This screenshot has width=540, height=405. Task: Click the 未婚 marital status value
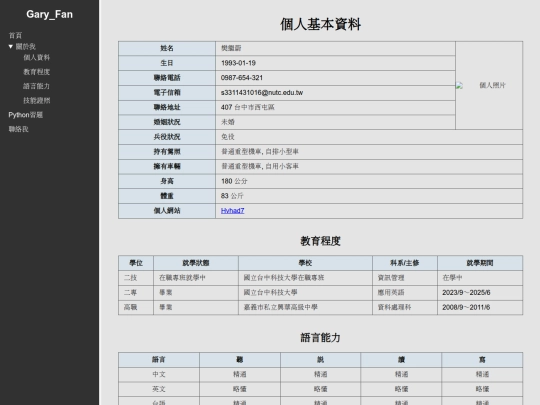point(228,122)
